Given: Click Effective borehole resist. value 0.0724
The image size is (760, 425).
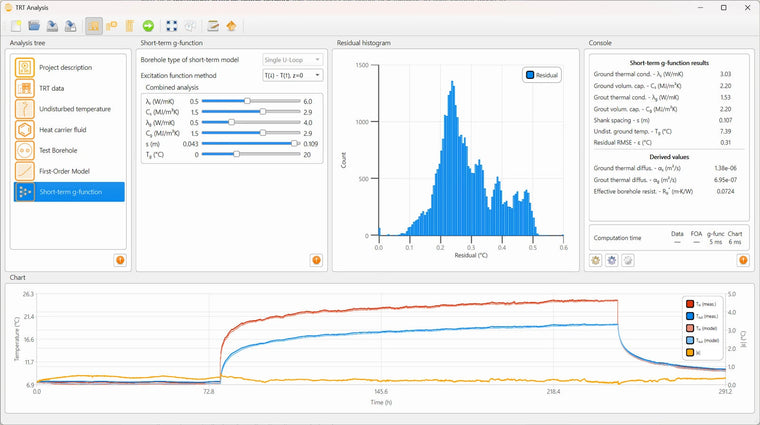Looking at the screenshot, I should 725,191.
